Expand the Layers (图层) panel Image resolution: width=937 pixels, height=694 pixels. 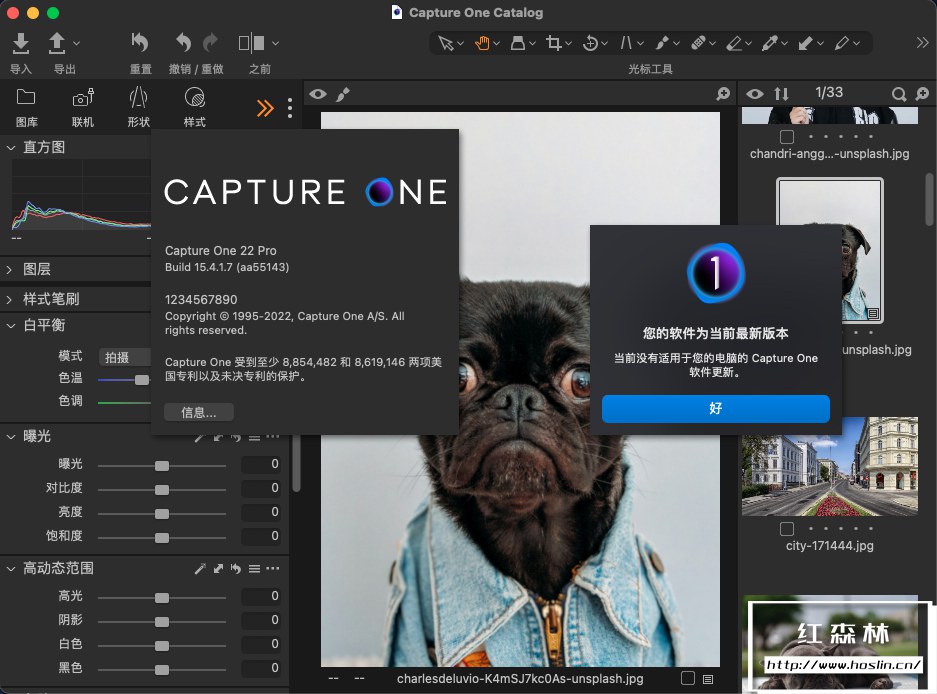click(x=11, y=269)
